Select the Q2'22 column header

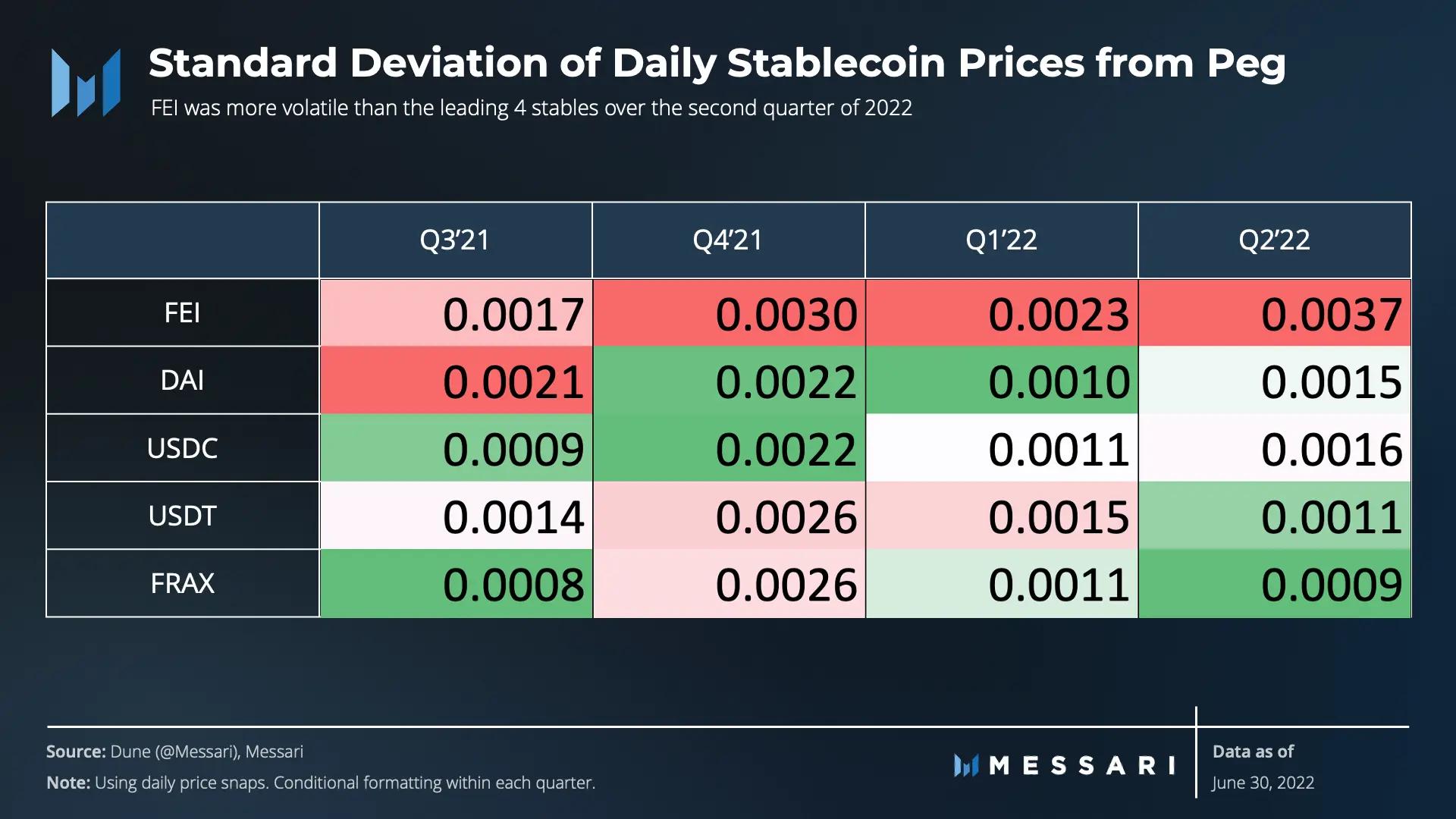(x=1274, y=240)
